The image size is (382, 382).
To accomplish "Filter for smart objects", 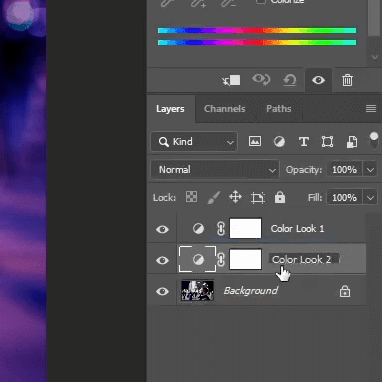I will point(352,142).
